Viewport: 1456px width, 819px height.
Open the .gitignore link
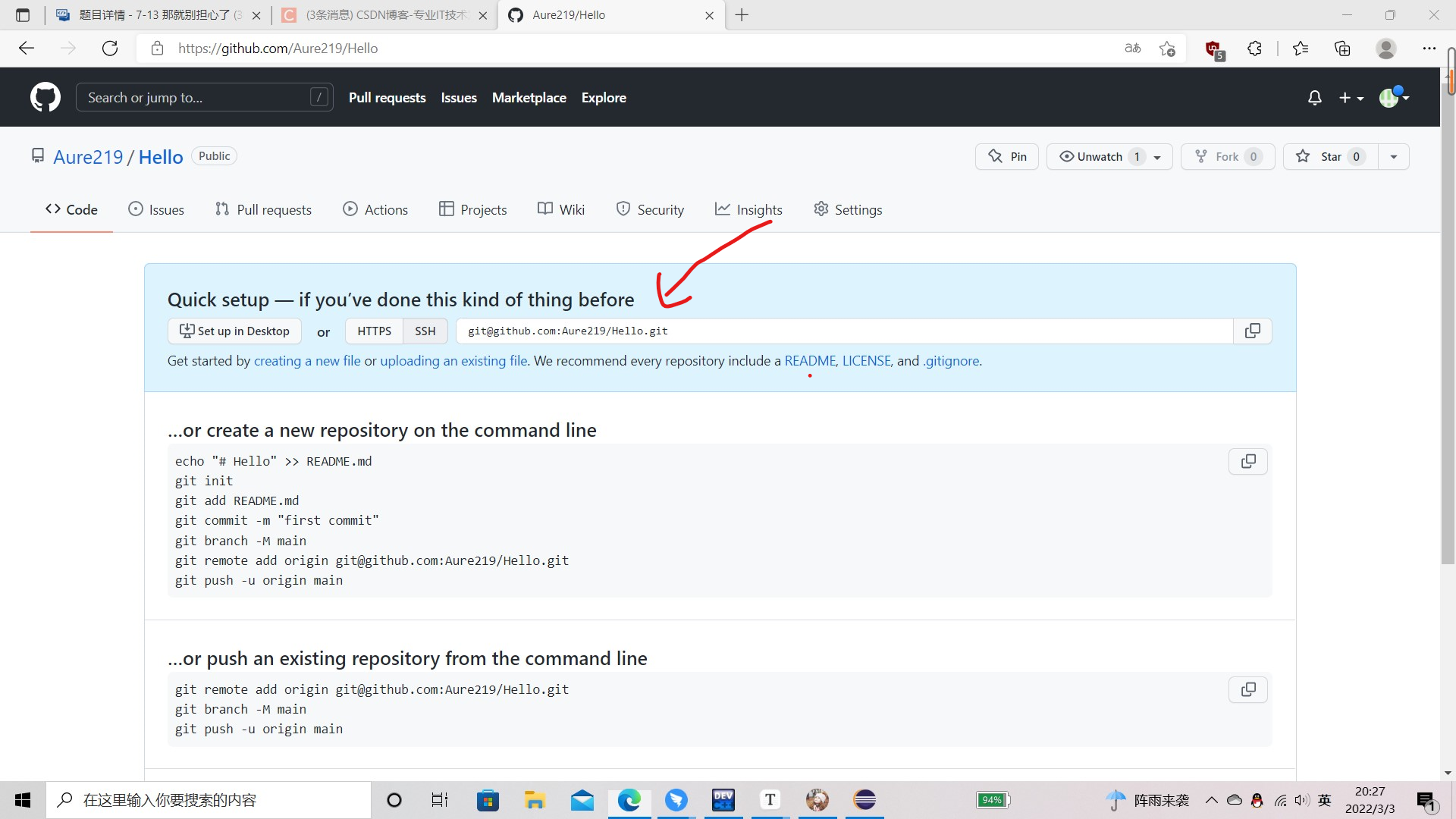click(x=952, y=361)
